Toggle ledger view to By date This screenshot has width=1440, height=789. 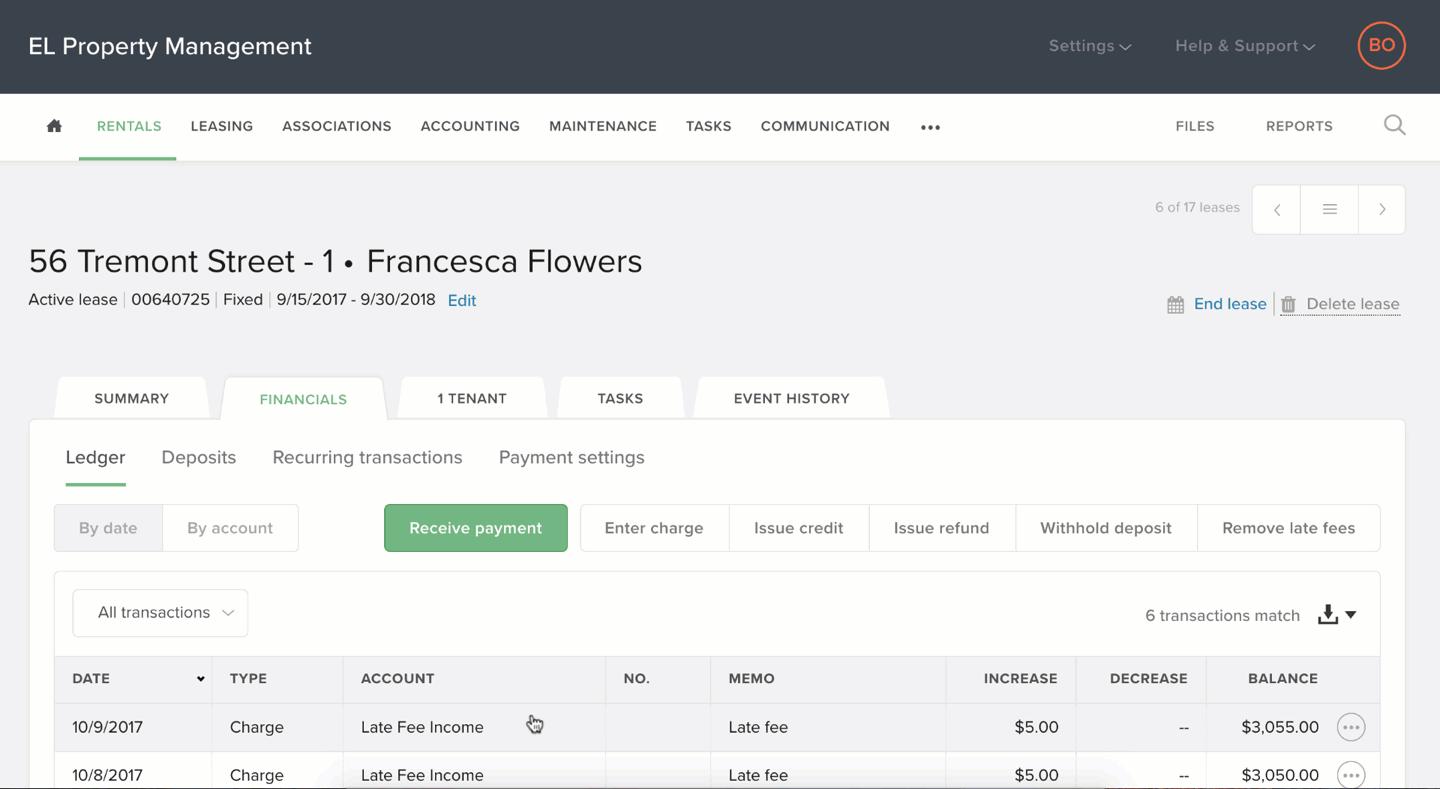[x=108, y=528]
